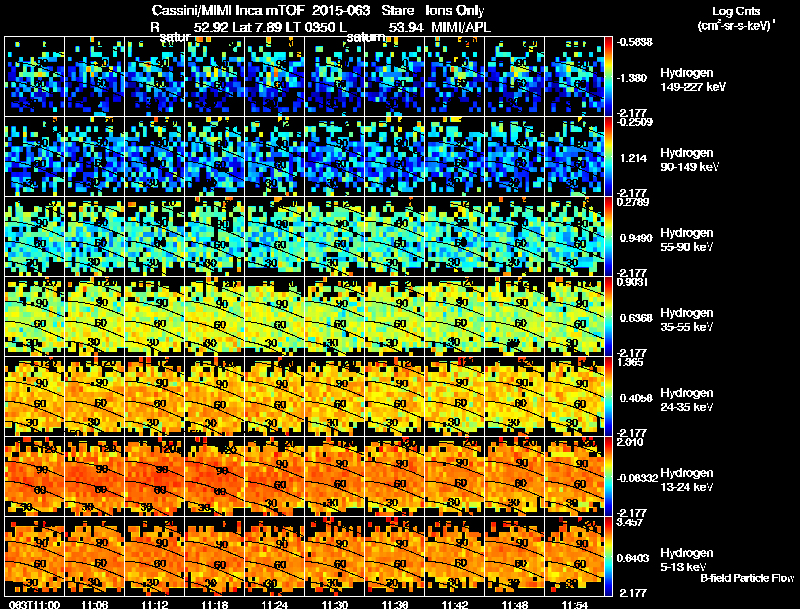
Task: Open the 13-24 keV panel at 11:06
Action: 94,477
